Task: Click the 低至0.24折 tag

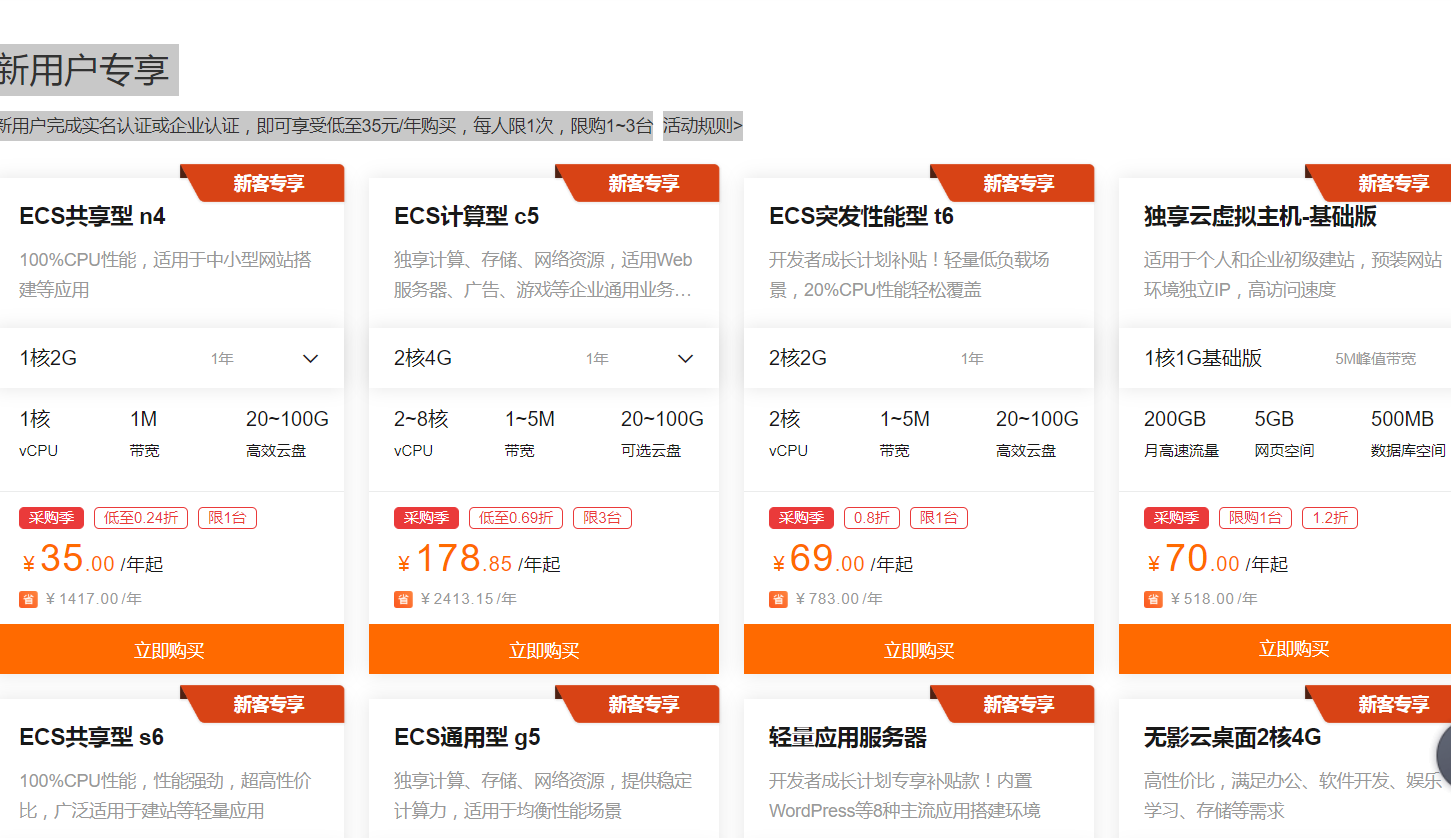Action: (x=141, y=518)
